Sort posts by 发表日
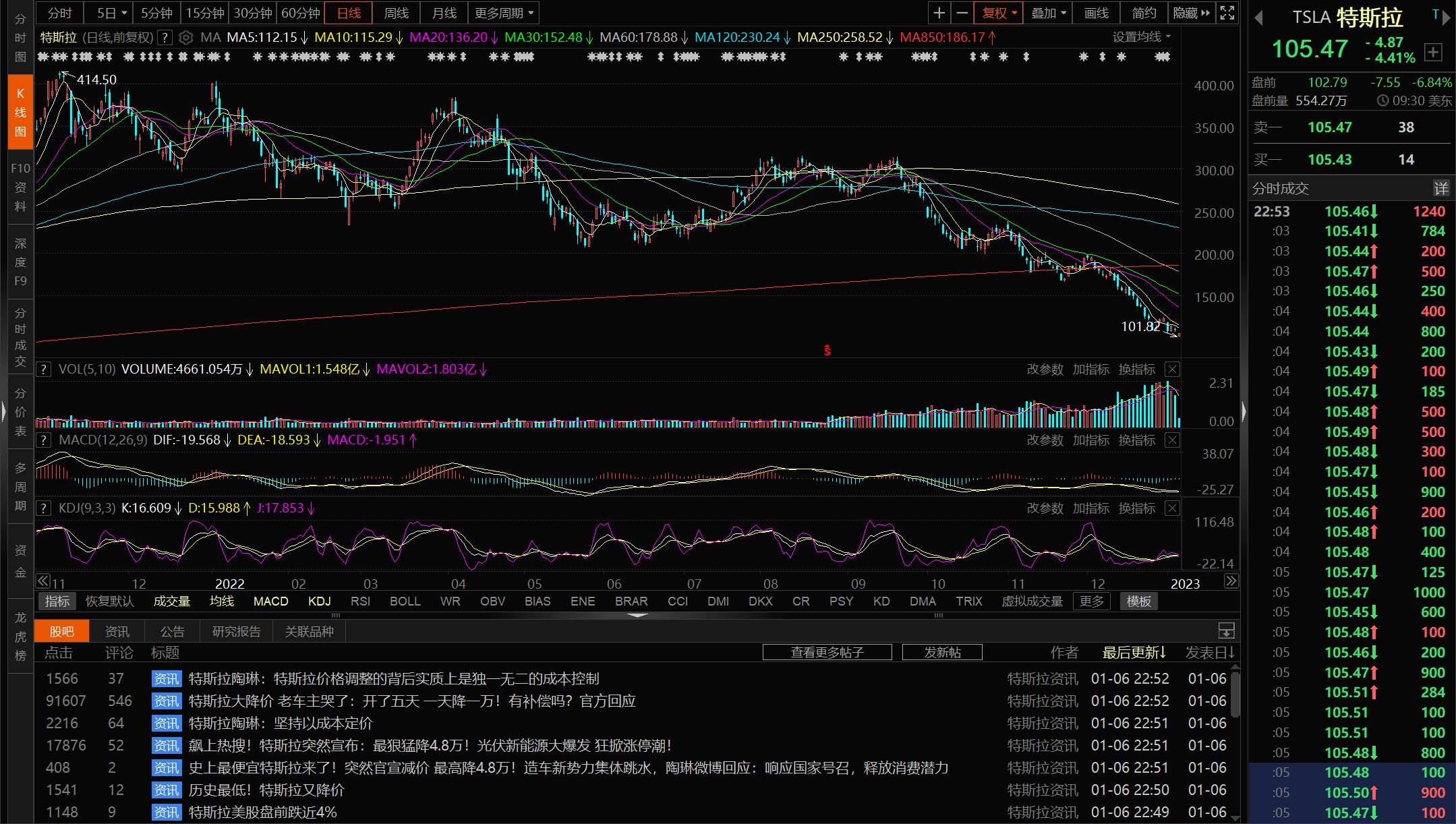Screen dimensions: 1456x824 click(1210, 653)
